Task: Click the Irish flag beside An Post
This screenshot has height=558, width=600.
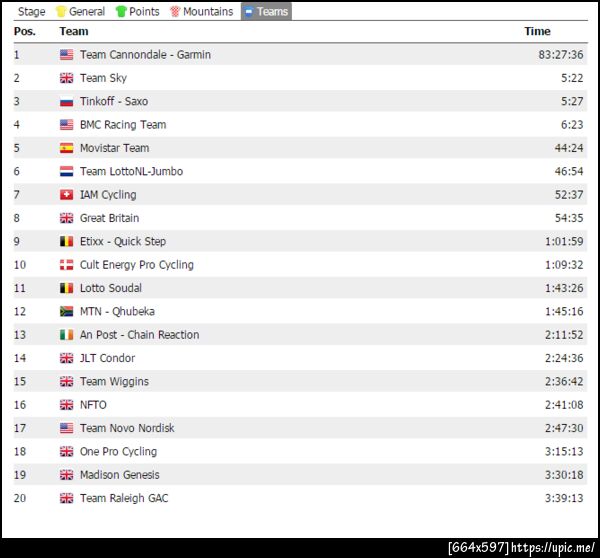Action: 67,335
